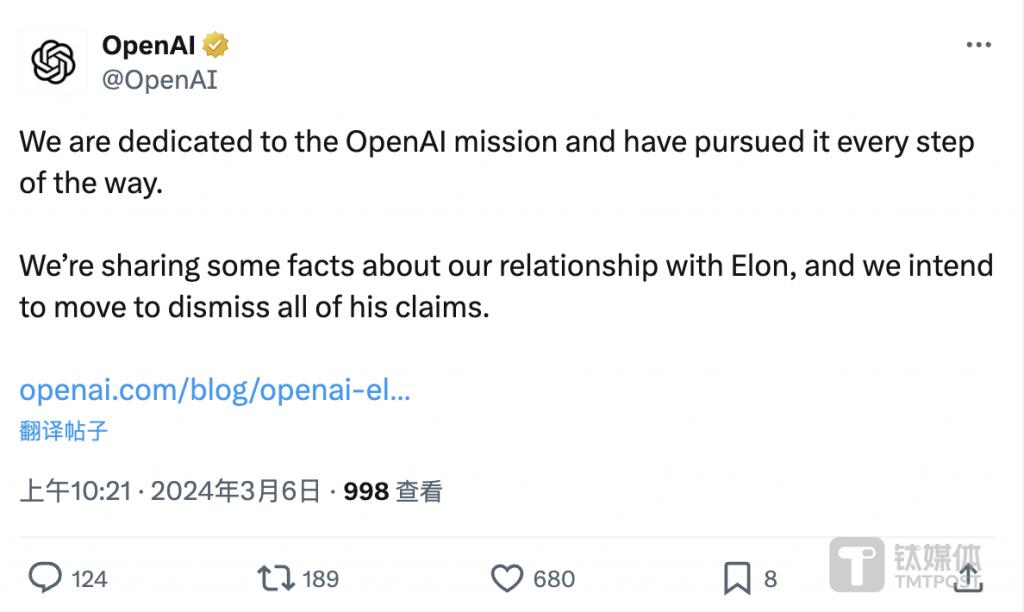Click the 189 reposts count
Screen dimensions: 1024x612
pos(320,578)
